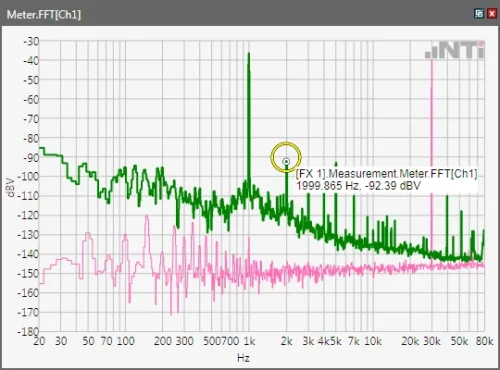Click the 300 label on the Hz axis
The image size is (500, 370).
(x=184, y=341)
